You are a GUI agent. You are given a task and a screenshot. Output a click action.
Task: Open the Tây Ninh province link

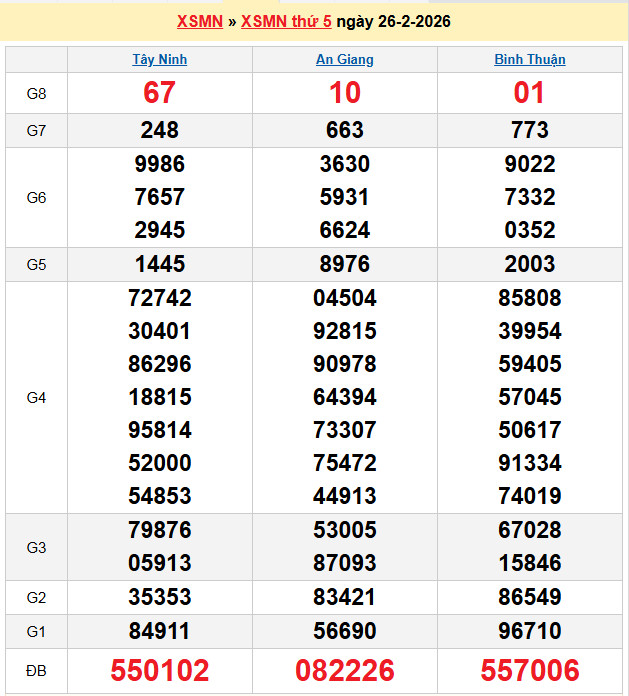[160, 59]
